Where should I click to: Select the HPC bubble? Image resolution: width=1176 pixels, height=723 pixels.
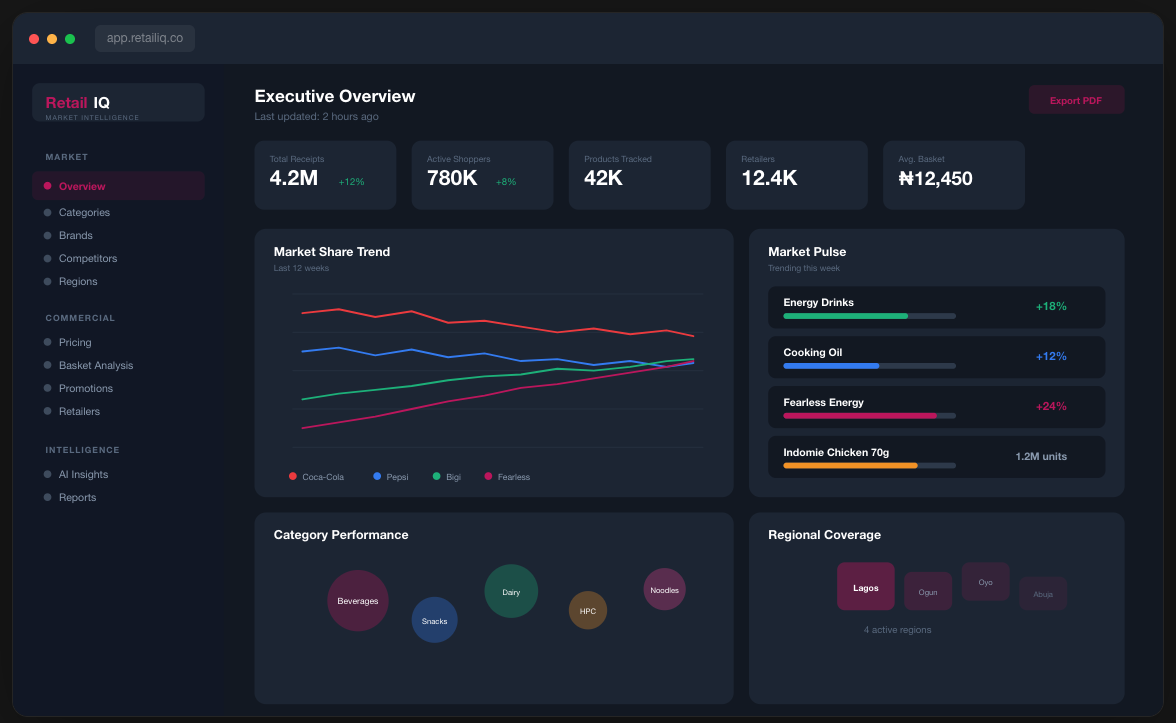click(x=588, y=610)
